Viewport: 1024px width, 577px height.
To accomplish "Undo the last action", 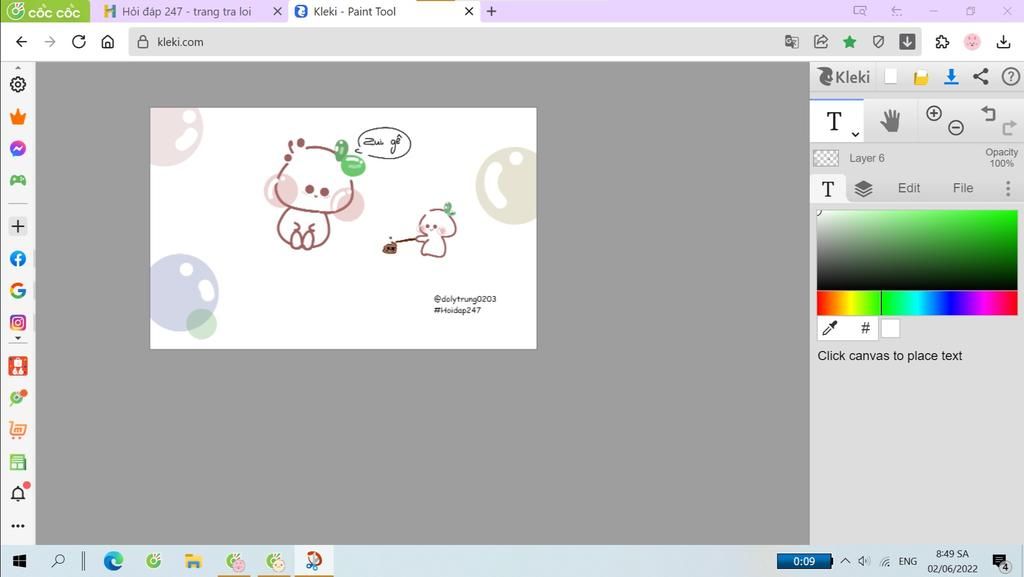I will click(988, 114).
